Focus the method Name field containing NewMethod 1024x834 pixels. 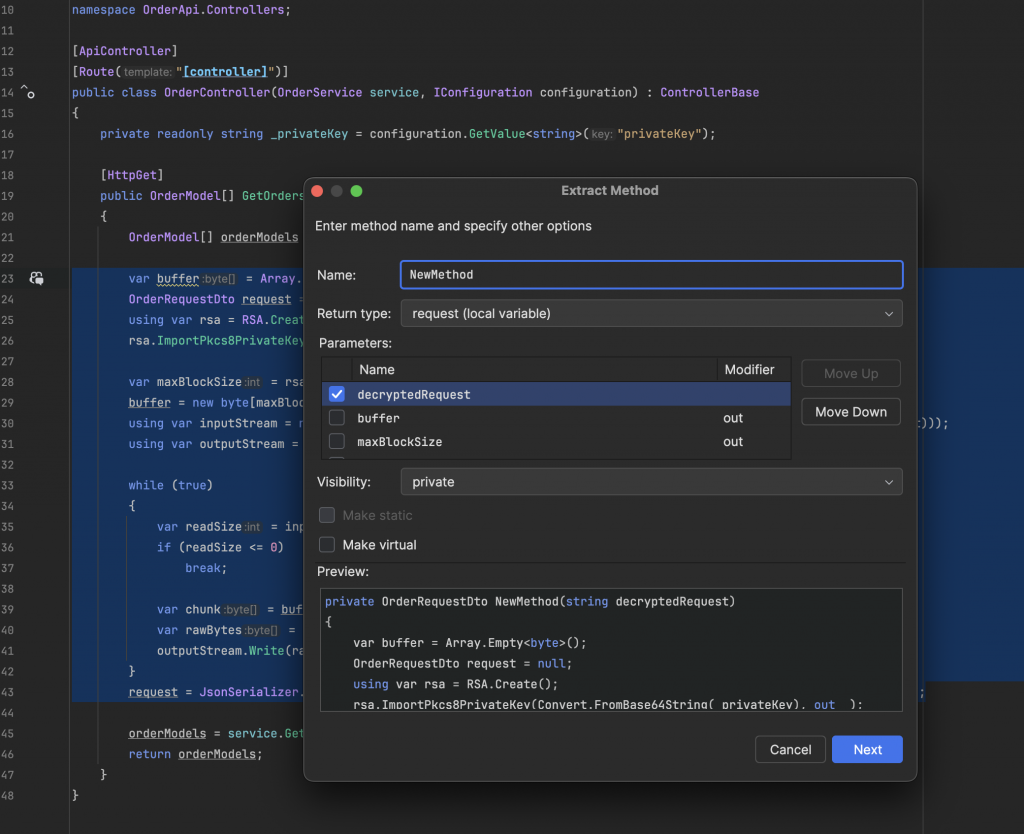click(651, 274)
